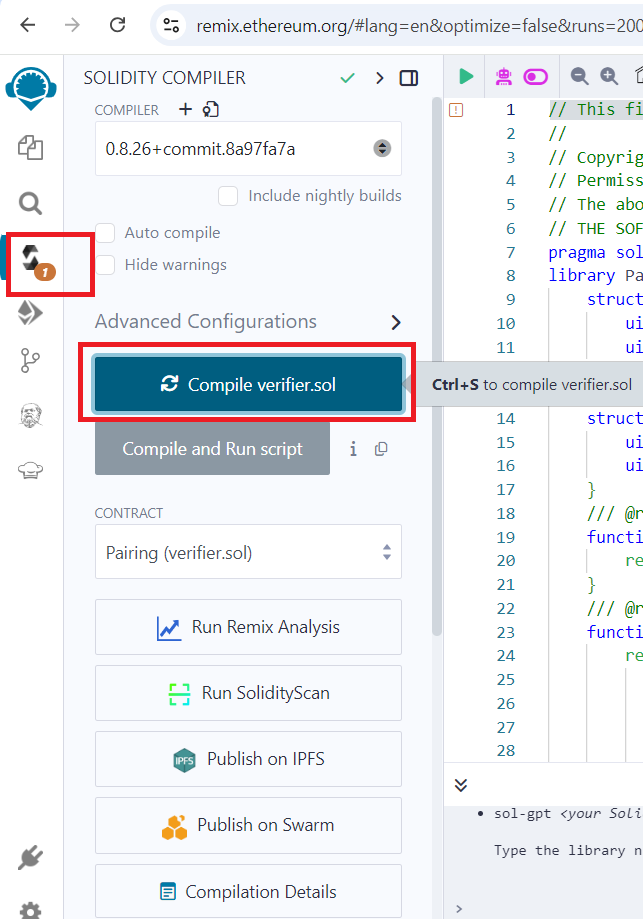Screen dimensions: 643x919
Task: Click the compiler panel vertical scrollbar
Action: [x=437, y=366]
